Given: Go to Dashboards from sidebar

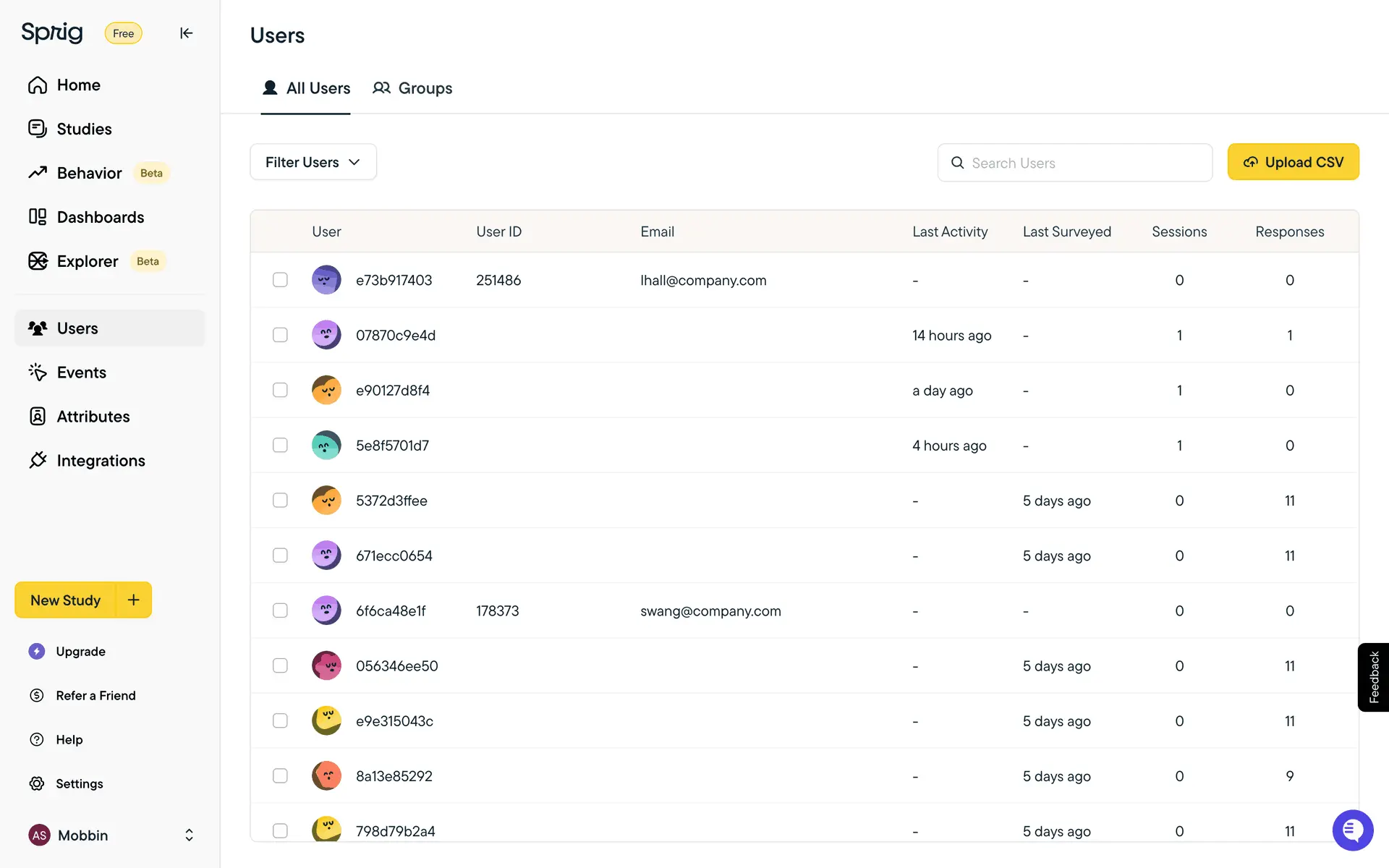Looking at the screenshot, I should tap(100, 217).
